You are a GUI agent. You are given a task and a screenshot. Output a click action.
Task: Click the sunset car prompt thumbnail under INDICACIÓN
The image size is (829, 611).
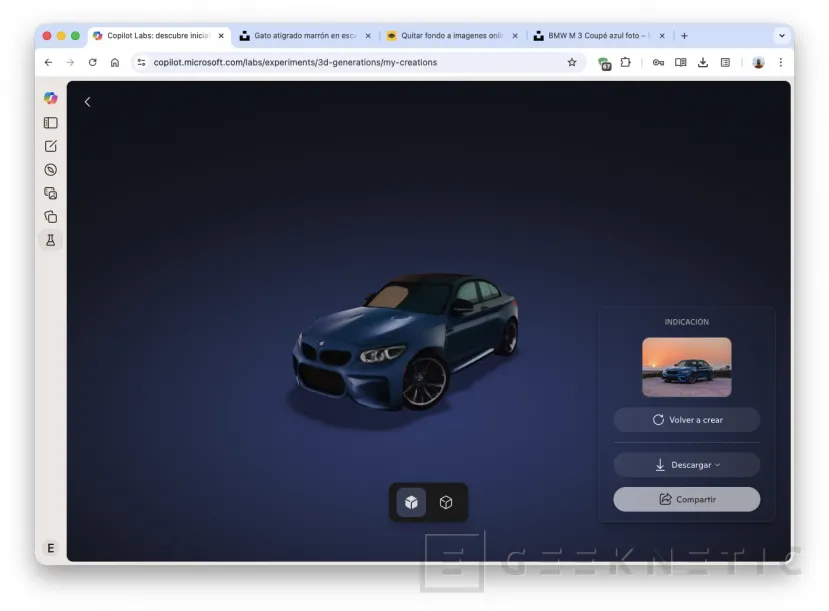686,367
